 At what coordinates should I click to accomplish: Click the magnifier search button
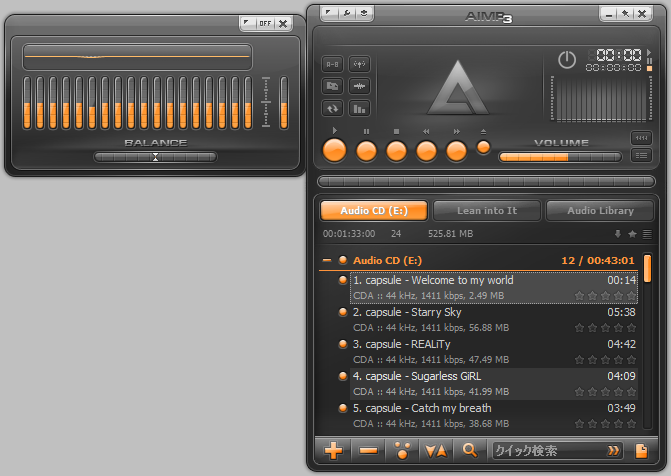pyautogui.click(x=470, y=450)
